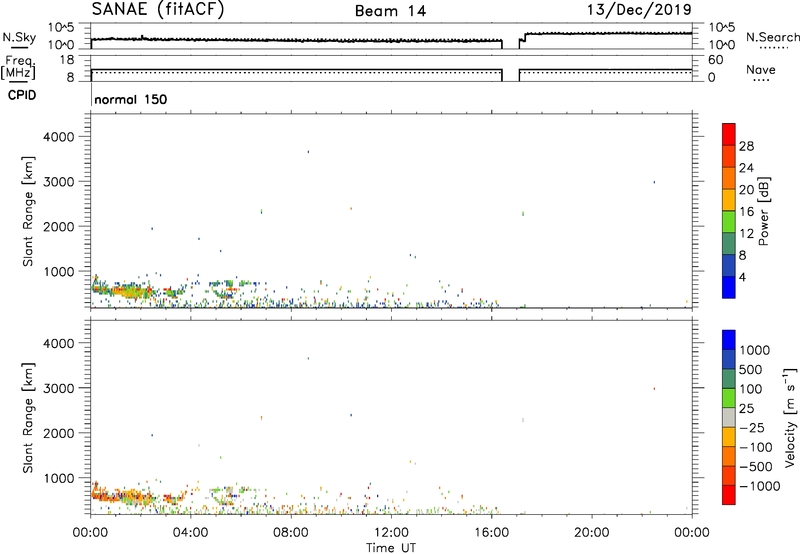Viewport: 800px width, 554px height.
Task: Click Slant Range [km] label of power panel
Action: [x=28, y=211]
